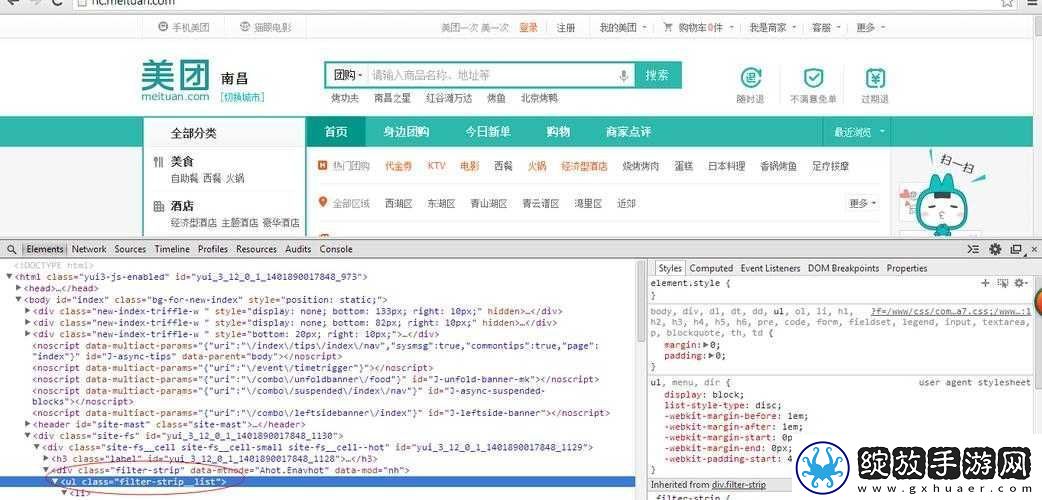The height and width of the screenshot is (500, 1042).
Task: Go to the 身边团购 nav item
Action: point(406,132)
